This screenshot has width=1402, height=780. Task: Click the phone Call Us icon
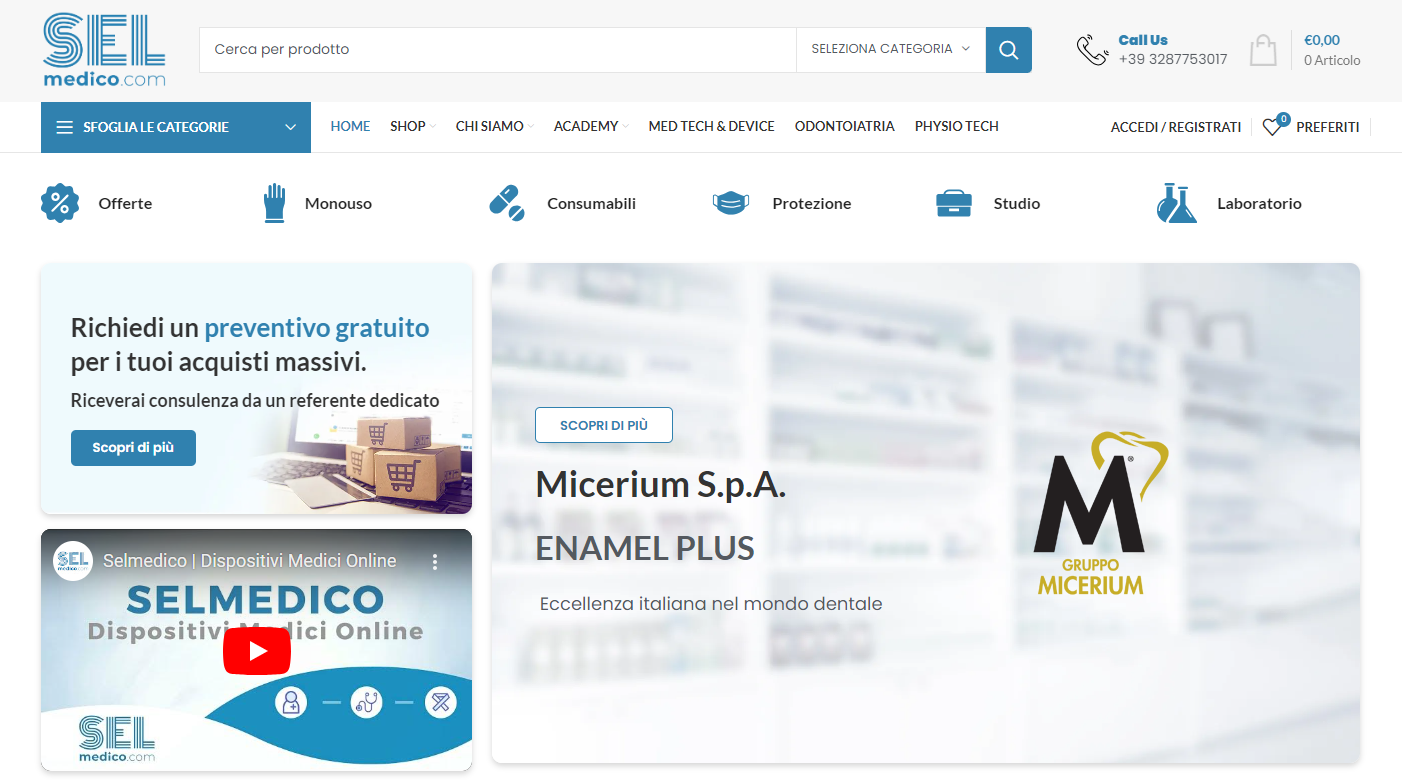click(x=1091, y=50)
